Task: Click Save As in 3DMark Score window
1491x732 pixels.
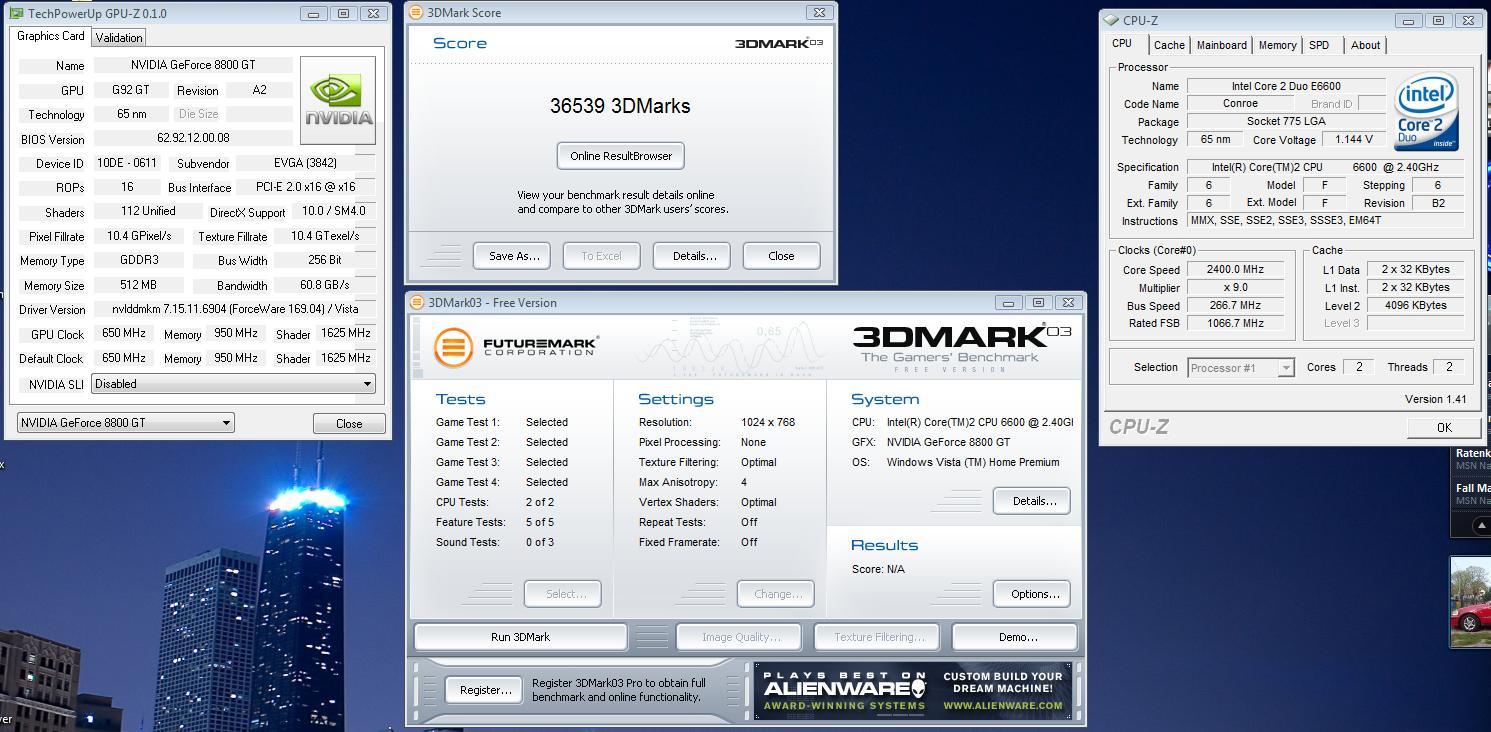Action: pos(514,256)
